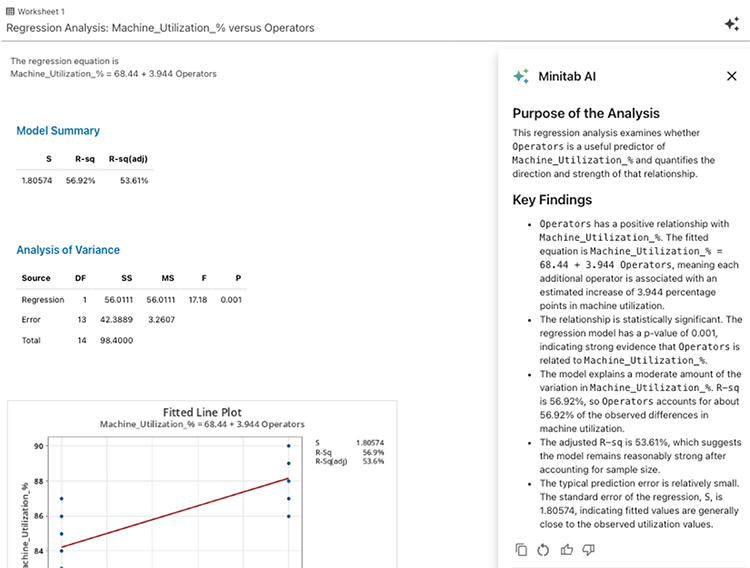
Task: Select the R-sq value 56.92%
Action: click(80, 180)
